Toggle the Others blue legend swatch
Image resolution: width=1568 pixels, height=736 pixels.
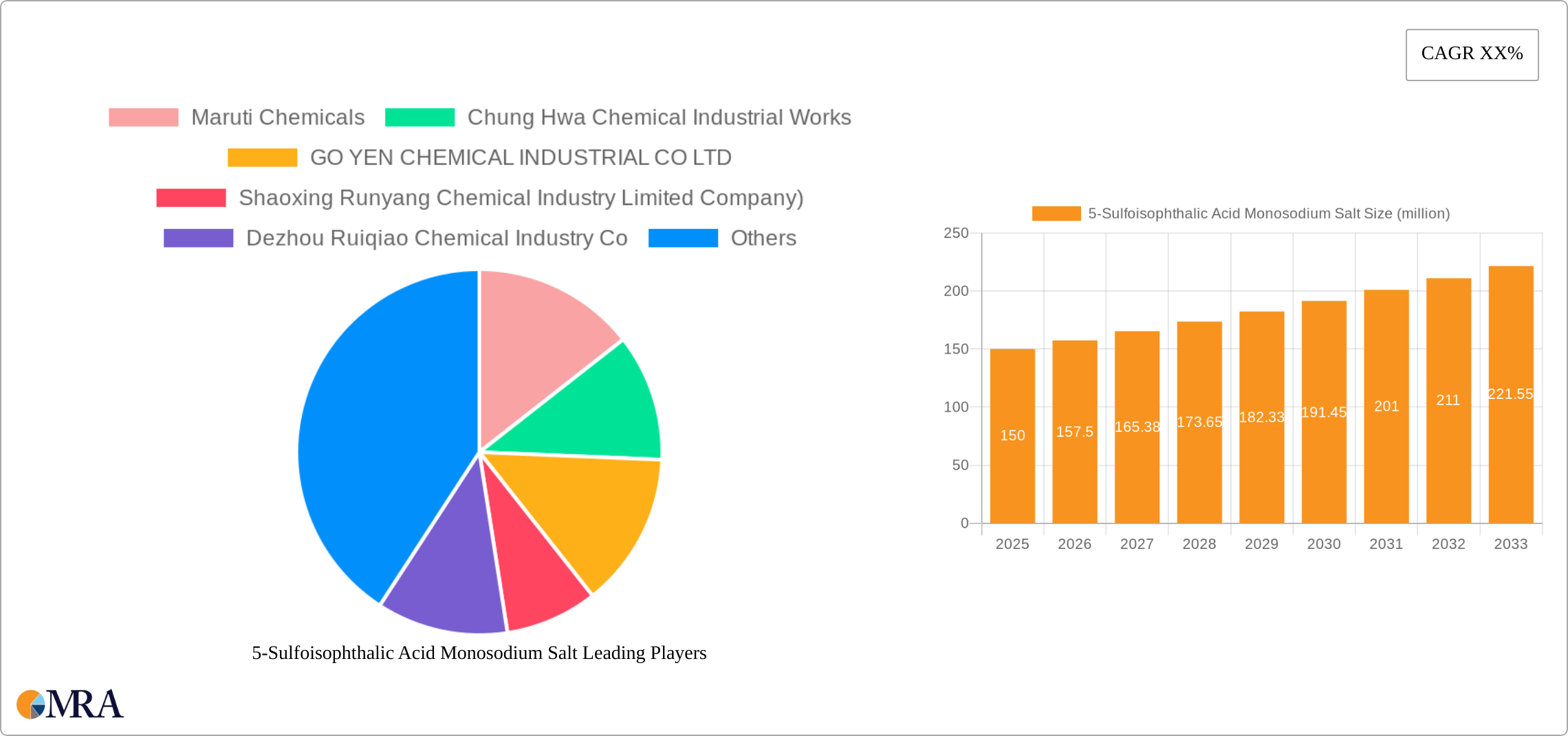(x=683, y=237)
